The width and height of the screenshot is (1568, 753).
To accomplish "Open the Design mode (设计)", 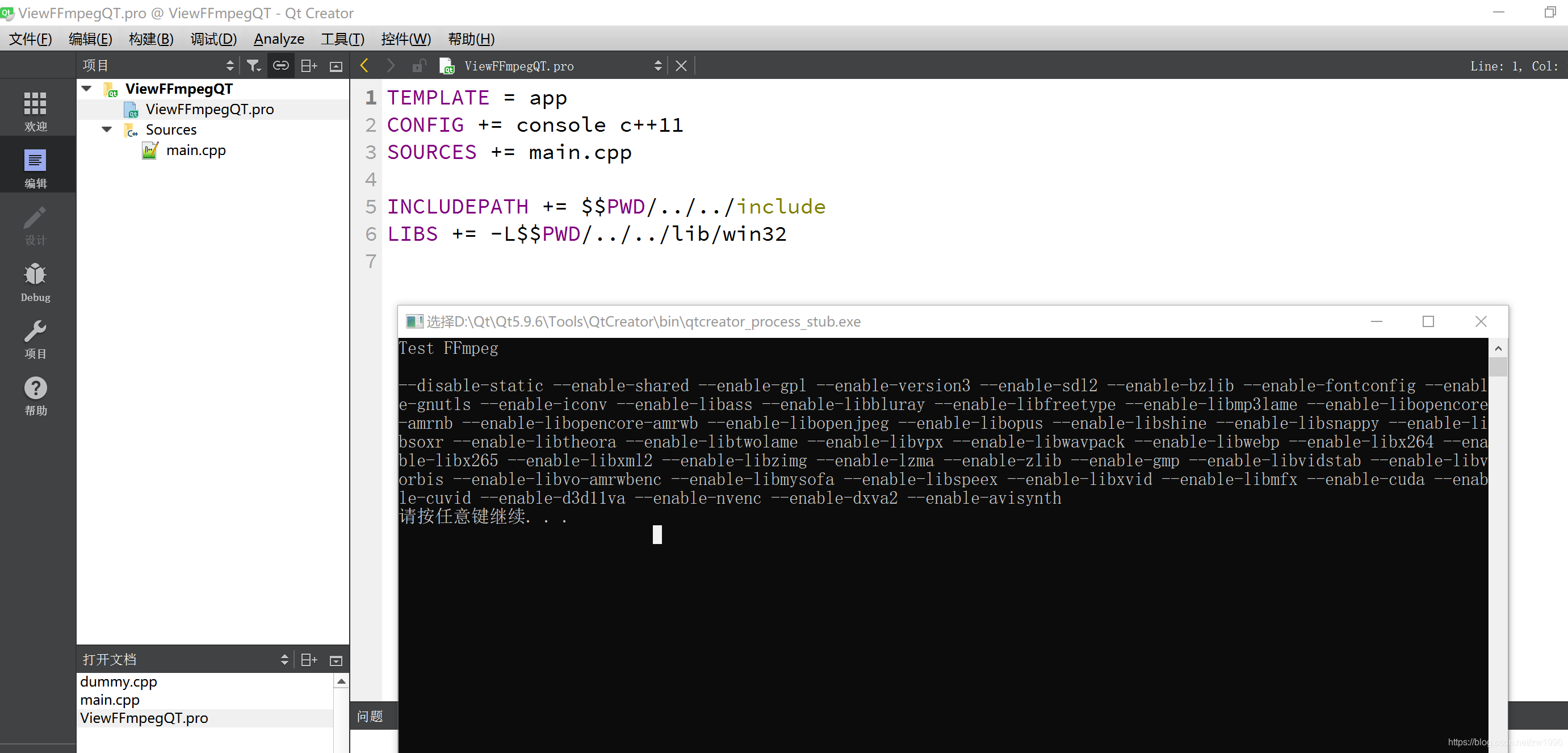I will point(35,225).
